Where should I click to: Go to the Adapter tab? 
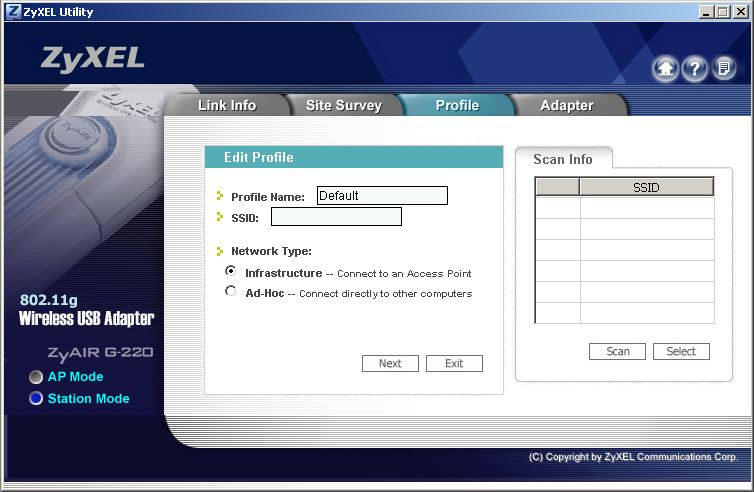pyautogui.click(x=566, y=105)
